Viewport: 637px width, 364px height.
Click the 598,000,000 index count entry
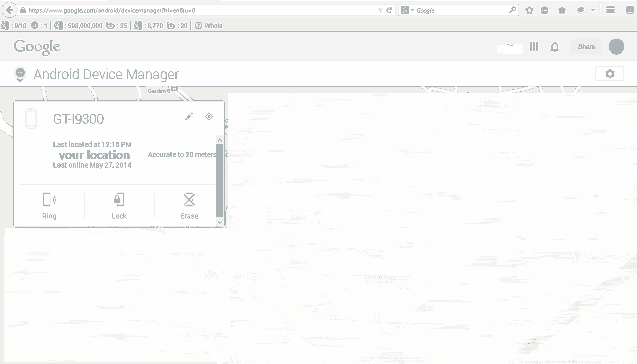point(79,26)
